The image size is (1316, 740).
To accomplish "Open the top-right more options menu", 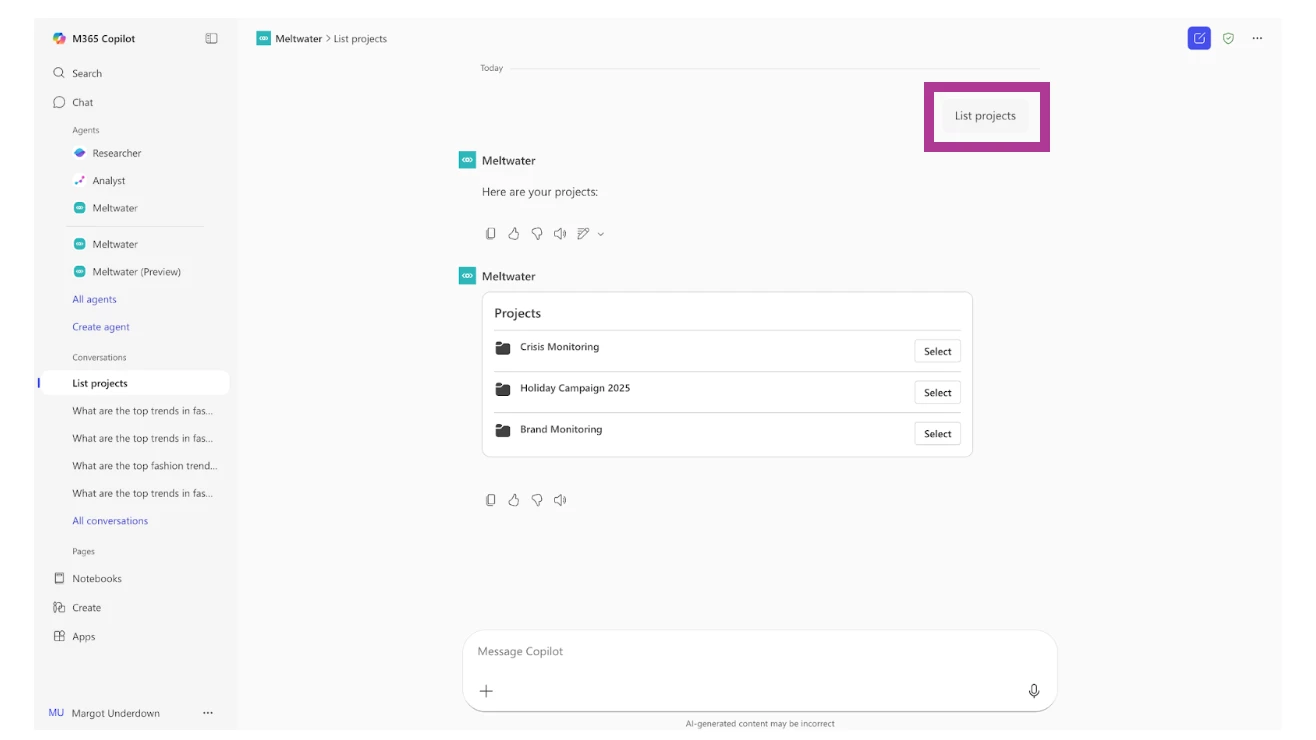I will [1257, 38].
